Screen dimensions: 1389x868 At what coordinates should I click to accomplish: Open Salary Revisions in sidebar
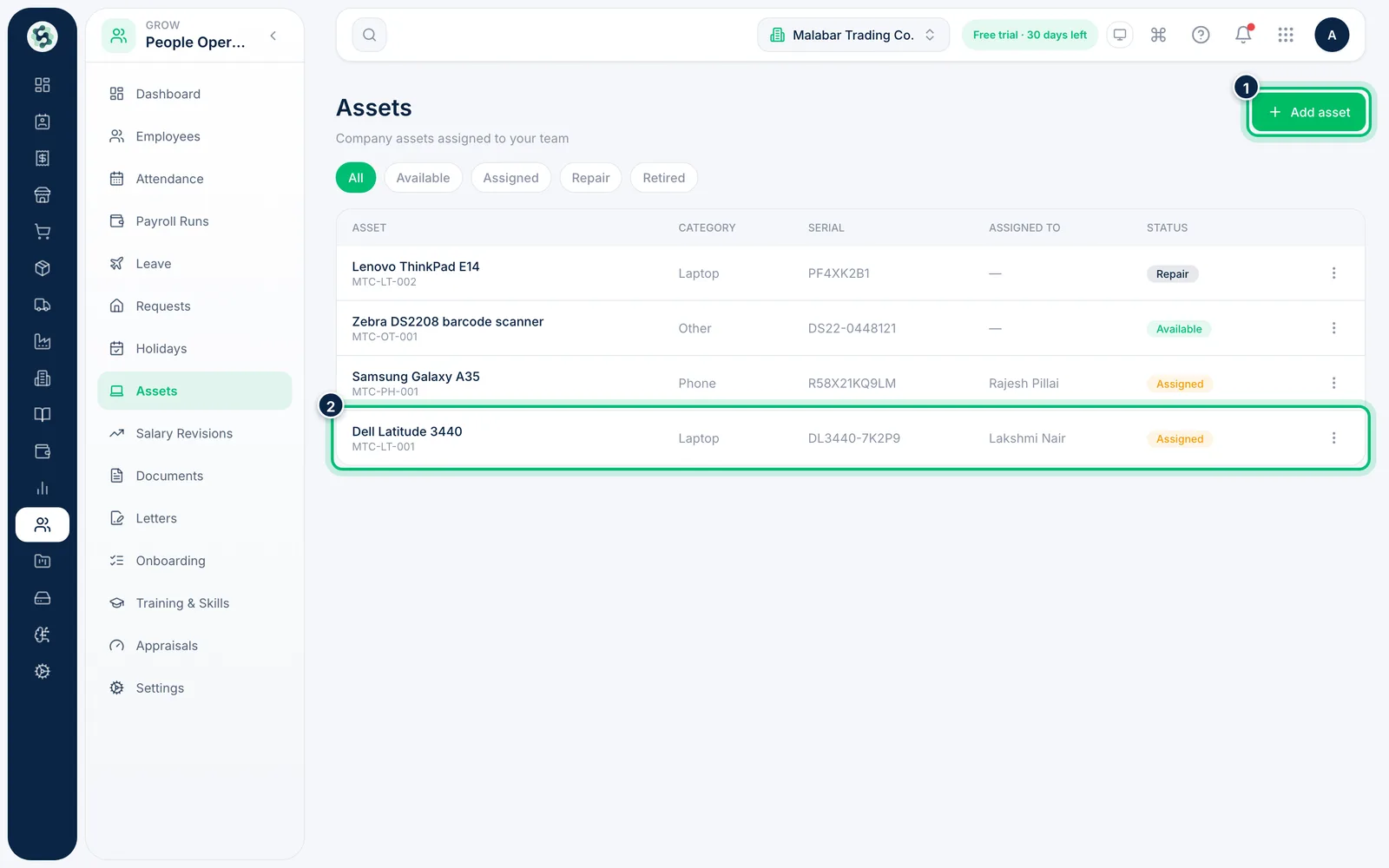click(194, 433)
